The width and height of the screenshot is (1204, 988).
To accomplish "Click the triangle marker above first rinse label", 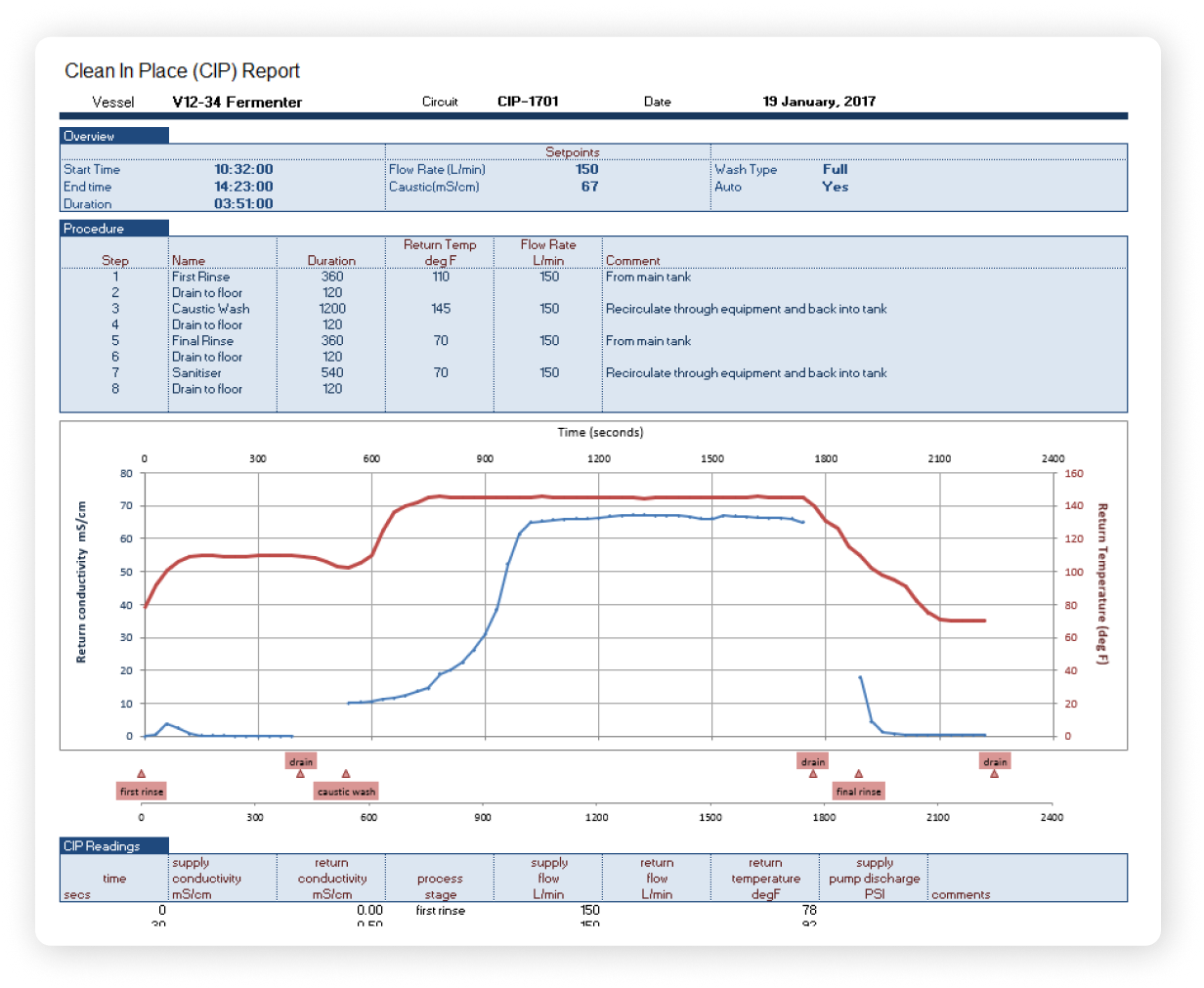I will click(x=141, y=773).
